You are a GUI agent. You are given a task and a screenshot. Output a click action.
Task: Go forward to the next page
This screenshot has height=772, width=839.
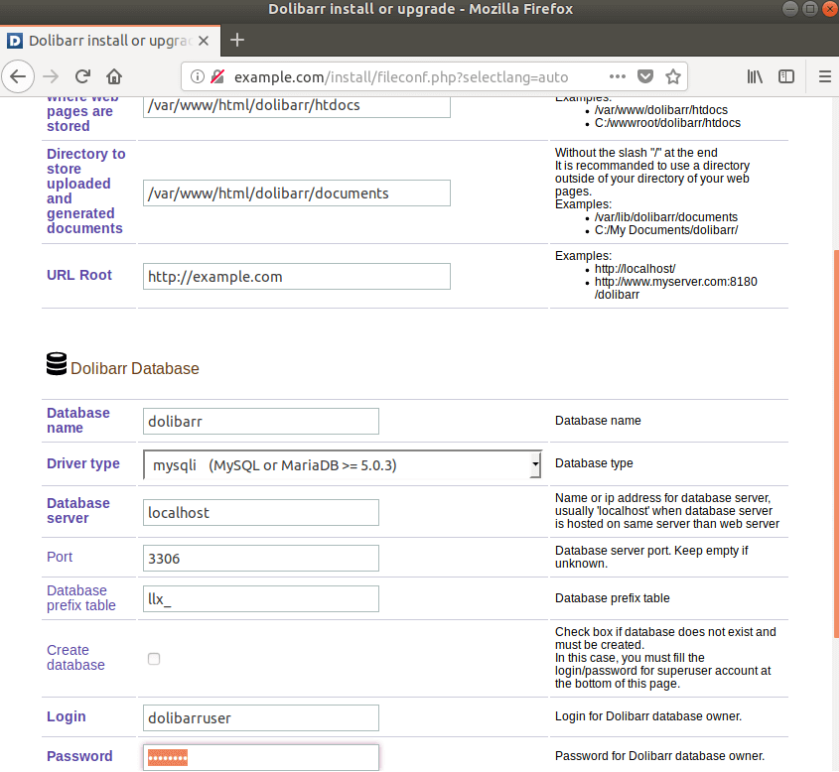50,76
